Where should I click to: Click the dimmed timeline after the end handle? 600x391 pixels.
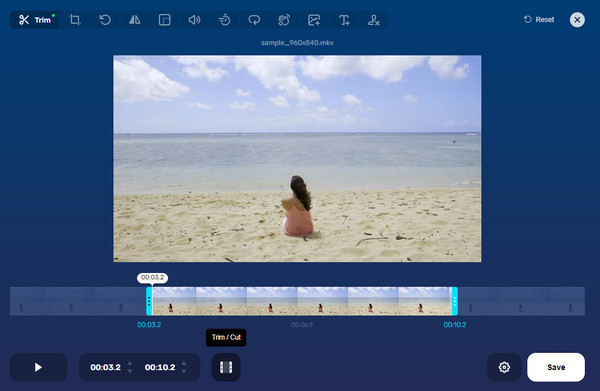click(521, 301)
